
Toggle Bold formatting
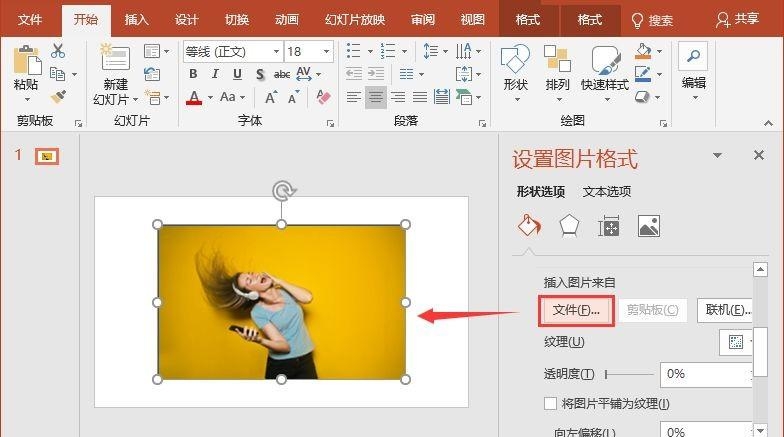coord(193,74)
